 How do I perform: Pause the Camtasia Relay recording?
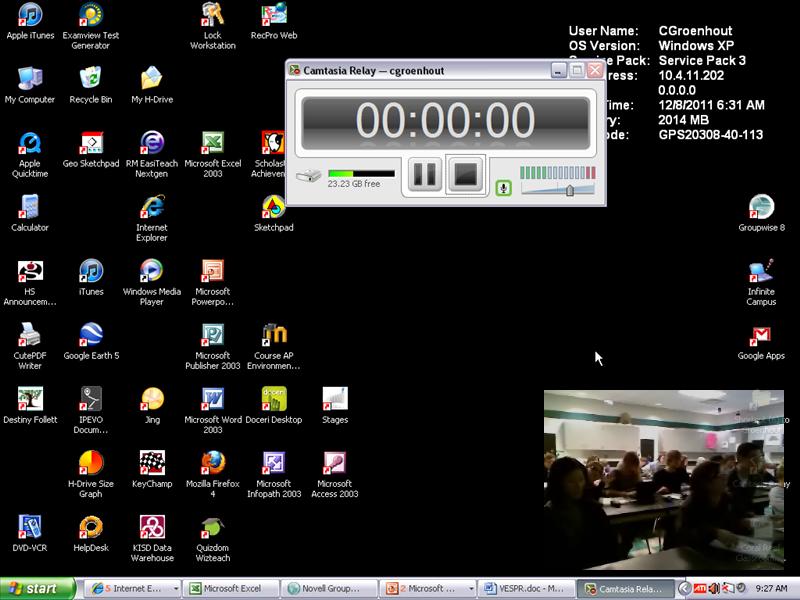click(424, 174)
